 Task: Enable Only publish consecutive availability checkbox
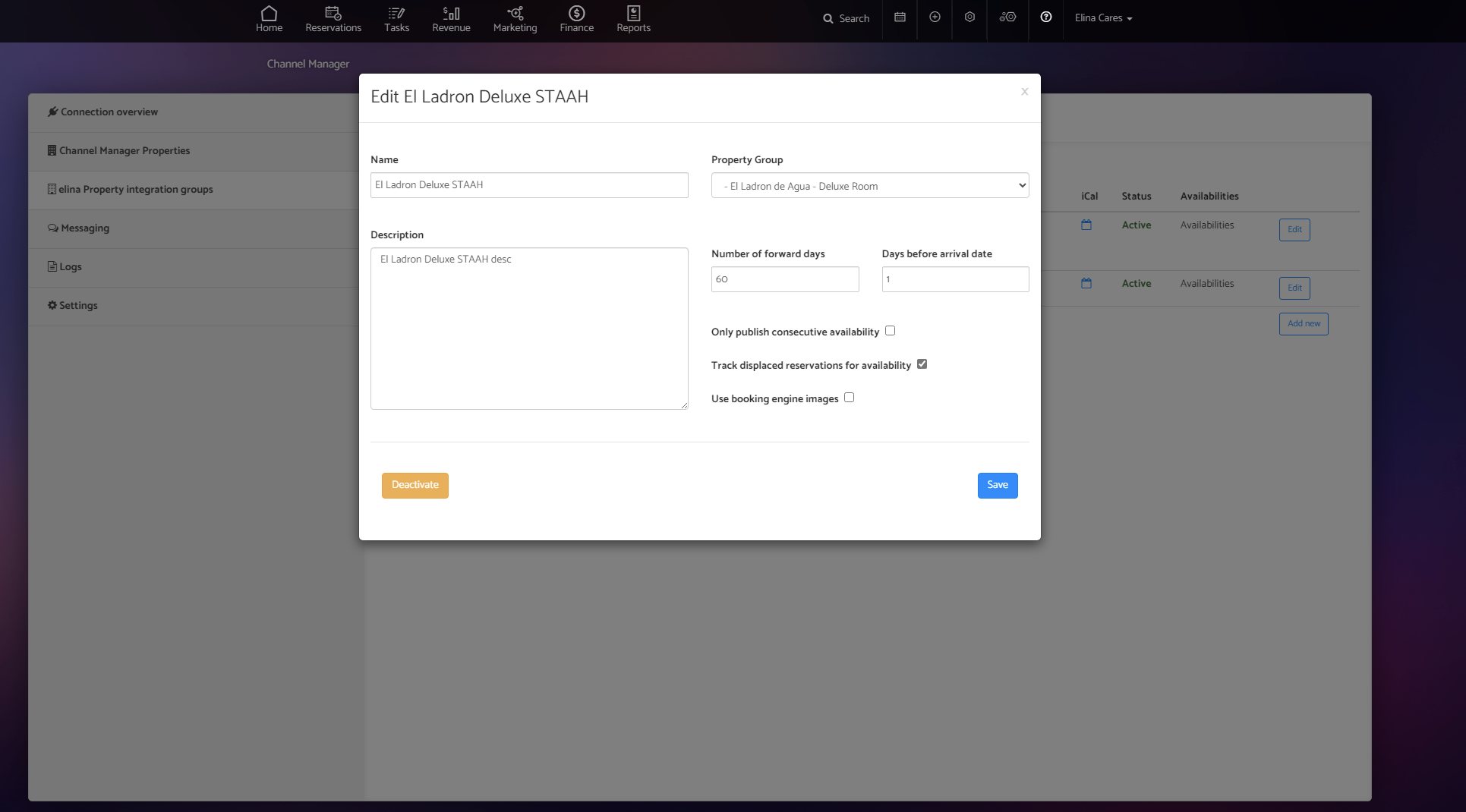[x=890, y=331]
